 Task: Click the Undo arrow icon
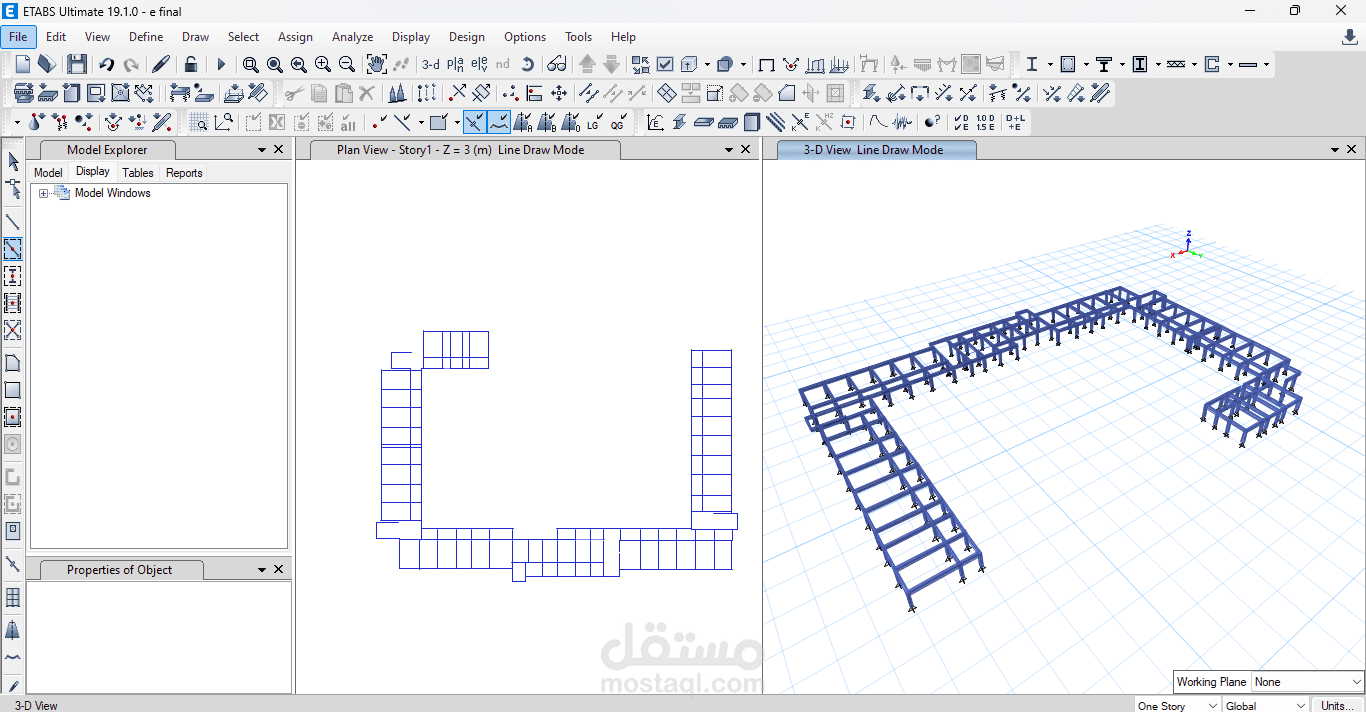[x=106, y=64]
